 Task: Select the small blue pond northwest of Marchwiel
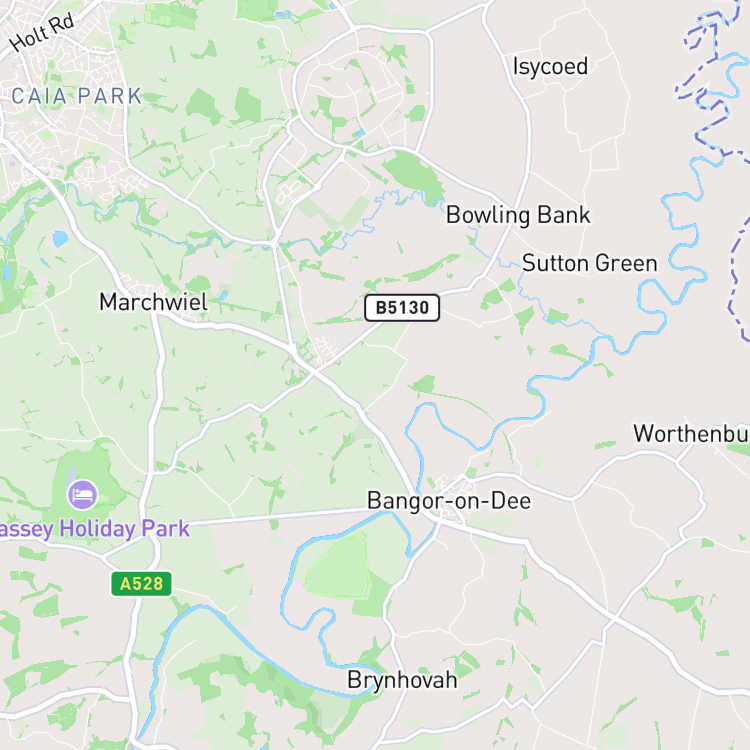tap(60, 238)
